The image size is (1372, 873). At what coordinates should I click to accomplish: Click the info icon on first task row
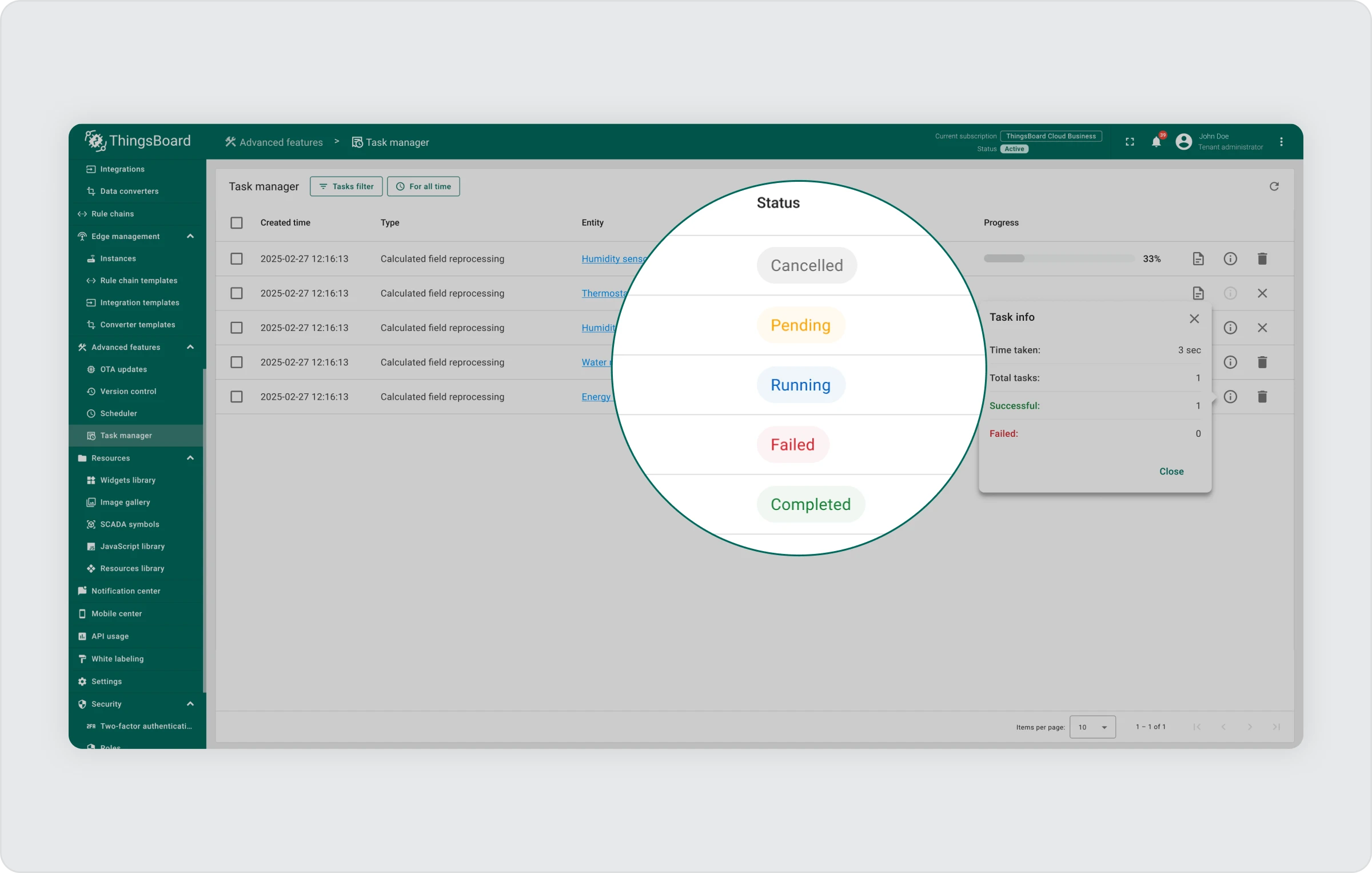1230,259
